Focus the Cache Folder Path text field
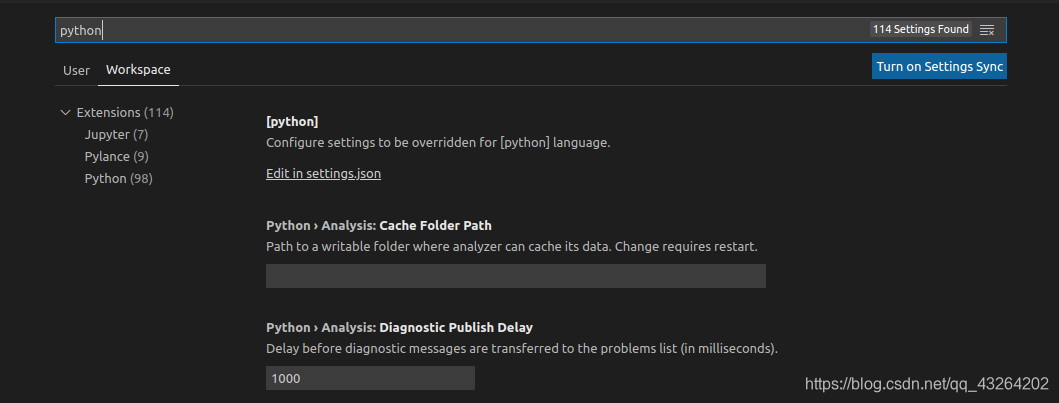This screenshot has width=1059, height=403. coord(515,276)
